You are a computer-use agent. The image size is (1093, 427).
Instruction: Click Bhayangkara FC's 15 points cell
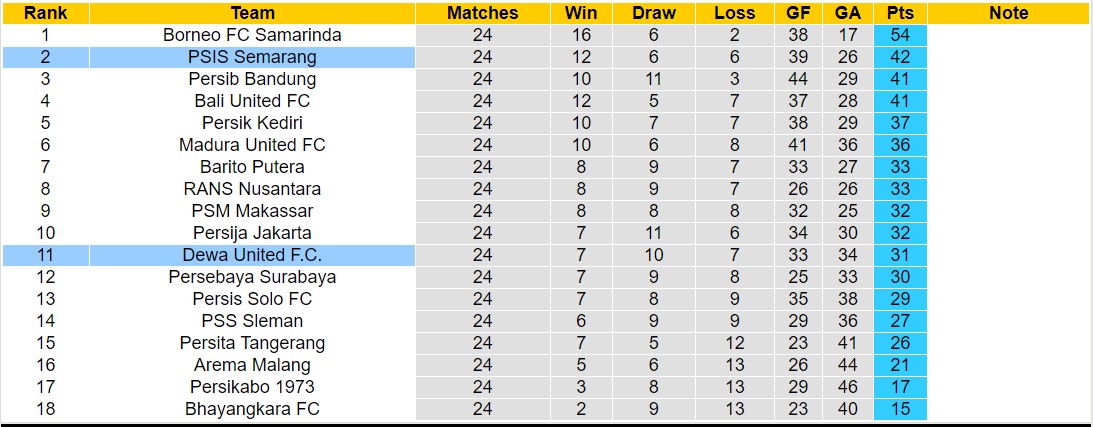899,409
